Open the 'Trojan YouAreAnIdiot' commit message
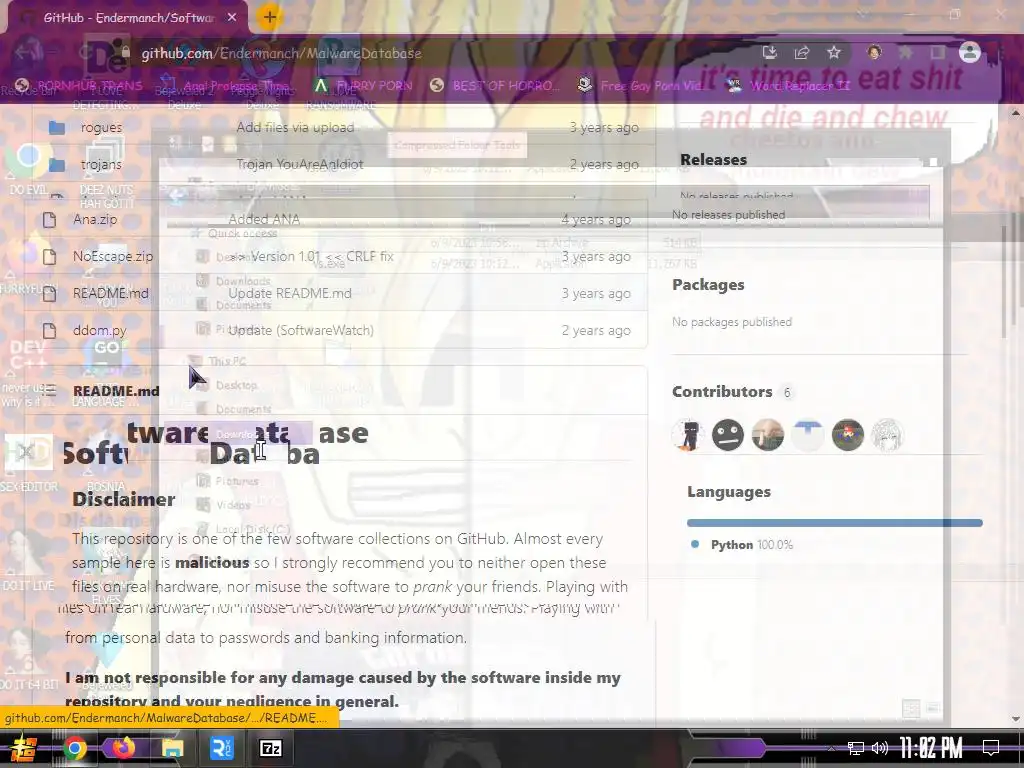 pyautogui.click(x=300, y=165)
